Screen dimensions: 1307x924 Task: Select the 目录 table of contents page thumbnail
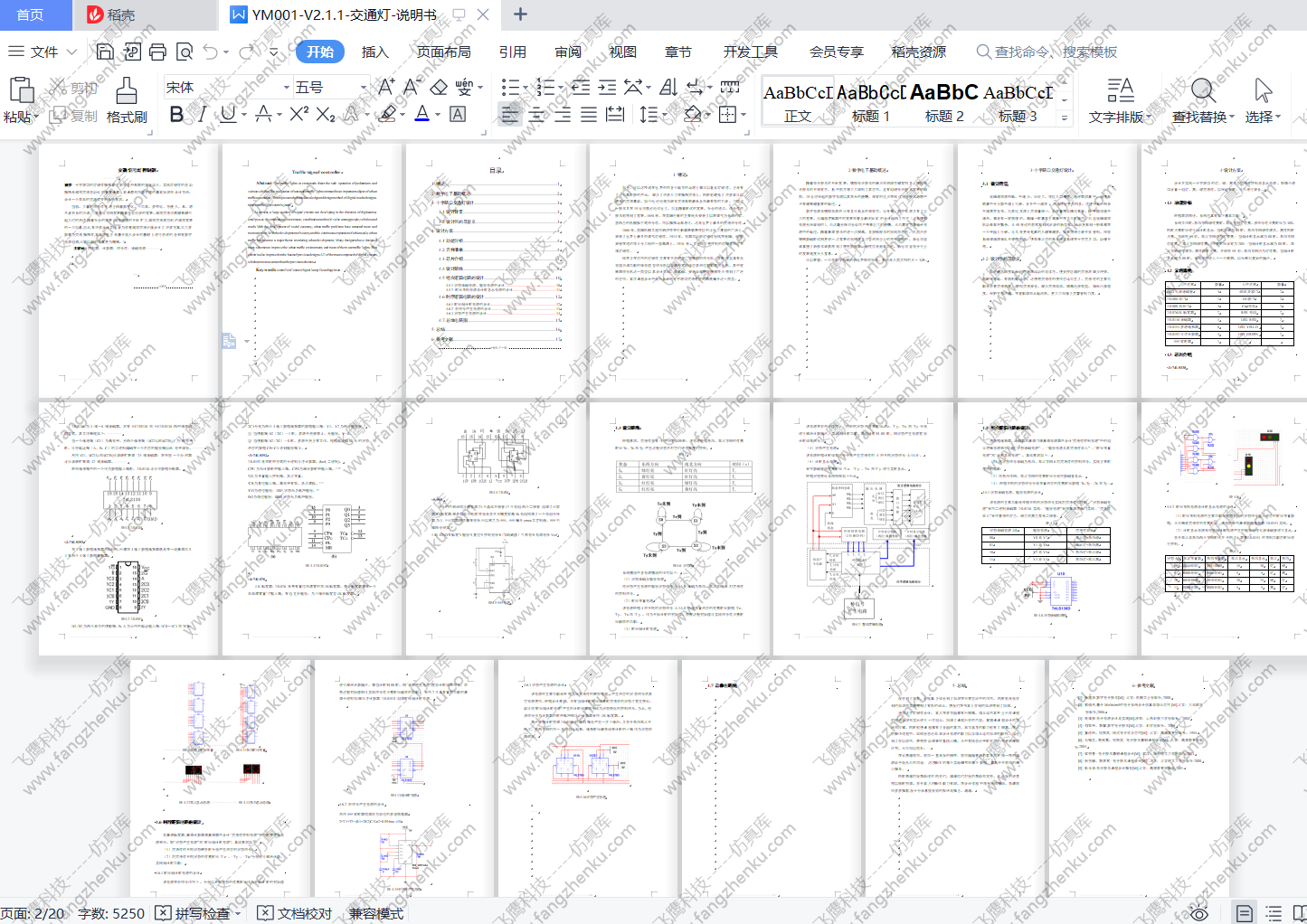pos(496,270)
